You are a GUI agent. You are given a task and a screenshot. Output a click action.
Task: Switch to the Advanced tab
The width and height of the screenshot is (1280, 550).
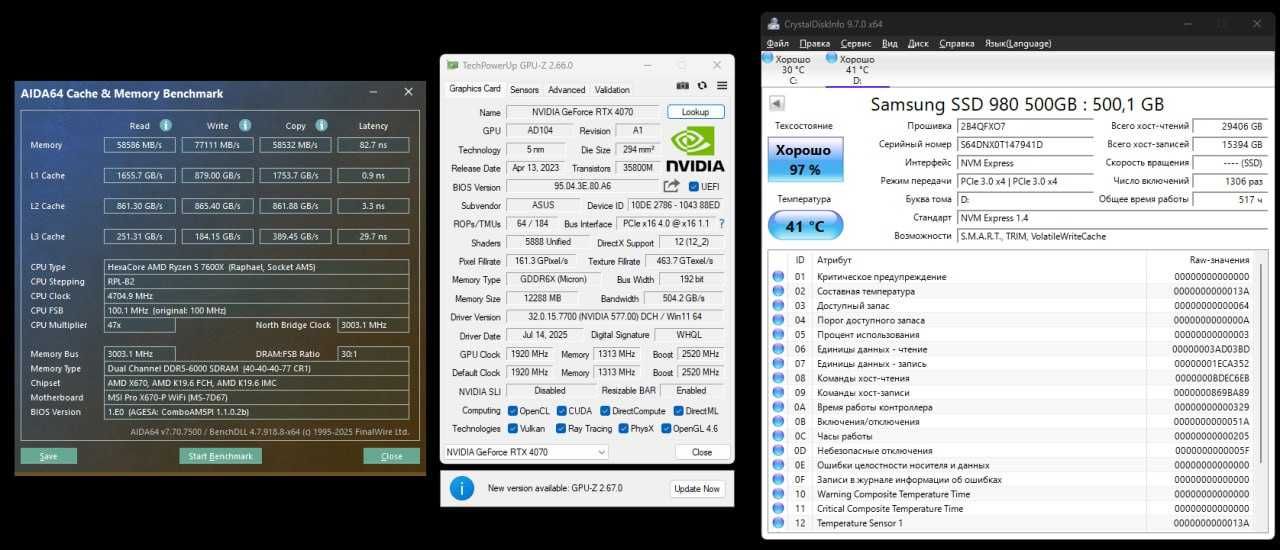click(x=567, y=90)
